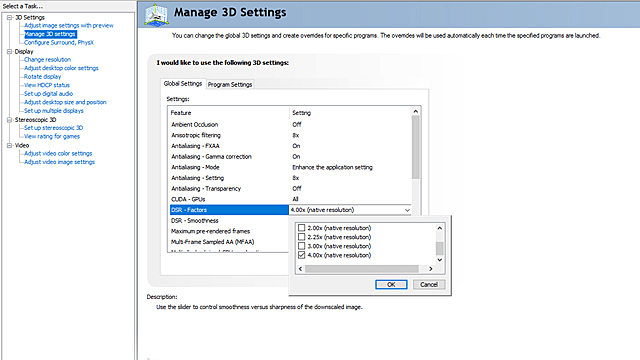The image size is (640, 360).
Task: Select Antialiasing - Gamma correction row
Action: pos(290,156)
